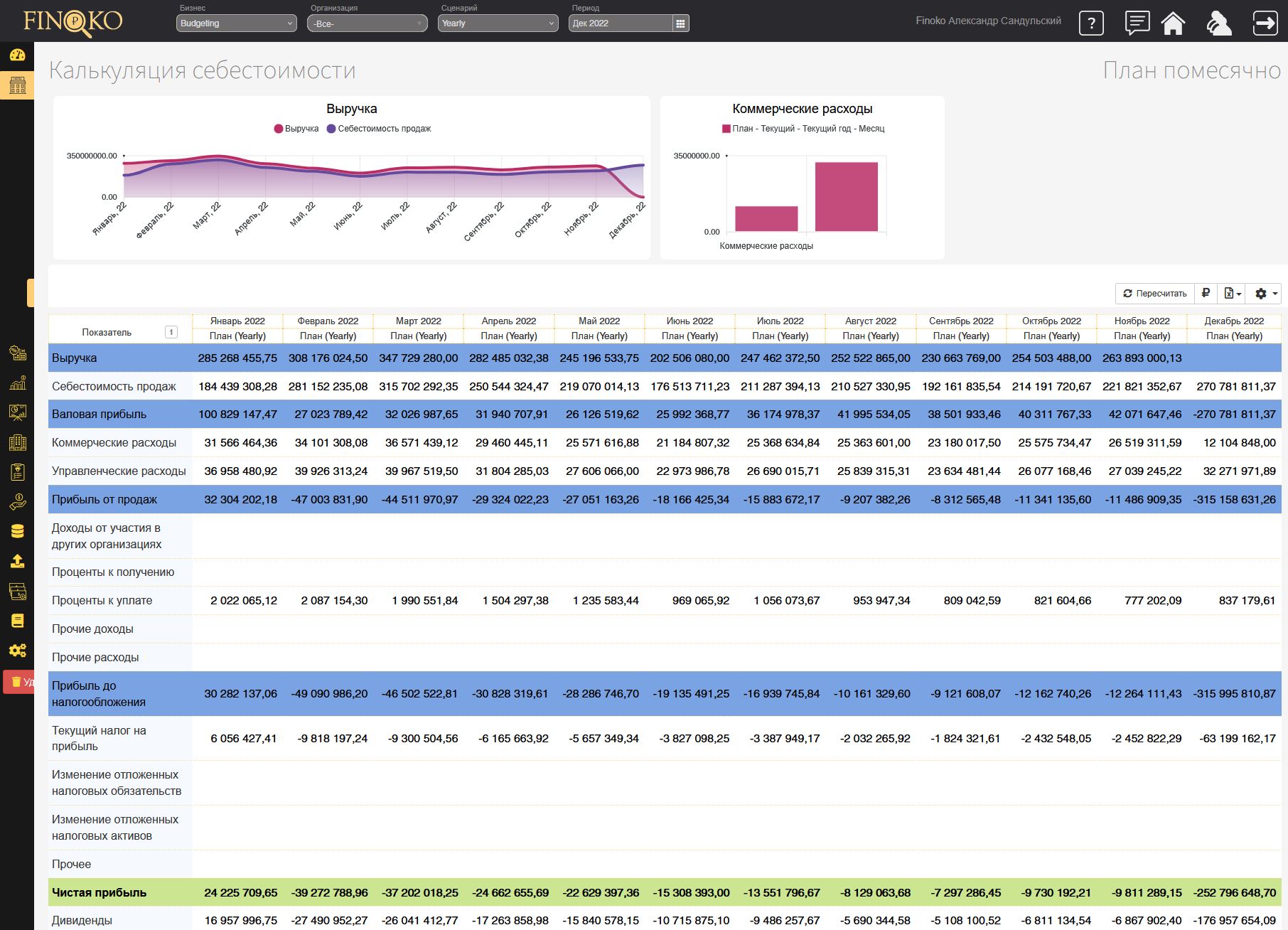Open the database stack icon in sidebar
1288x930 pixels.
pyautogui.click(x=17, y=531)
